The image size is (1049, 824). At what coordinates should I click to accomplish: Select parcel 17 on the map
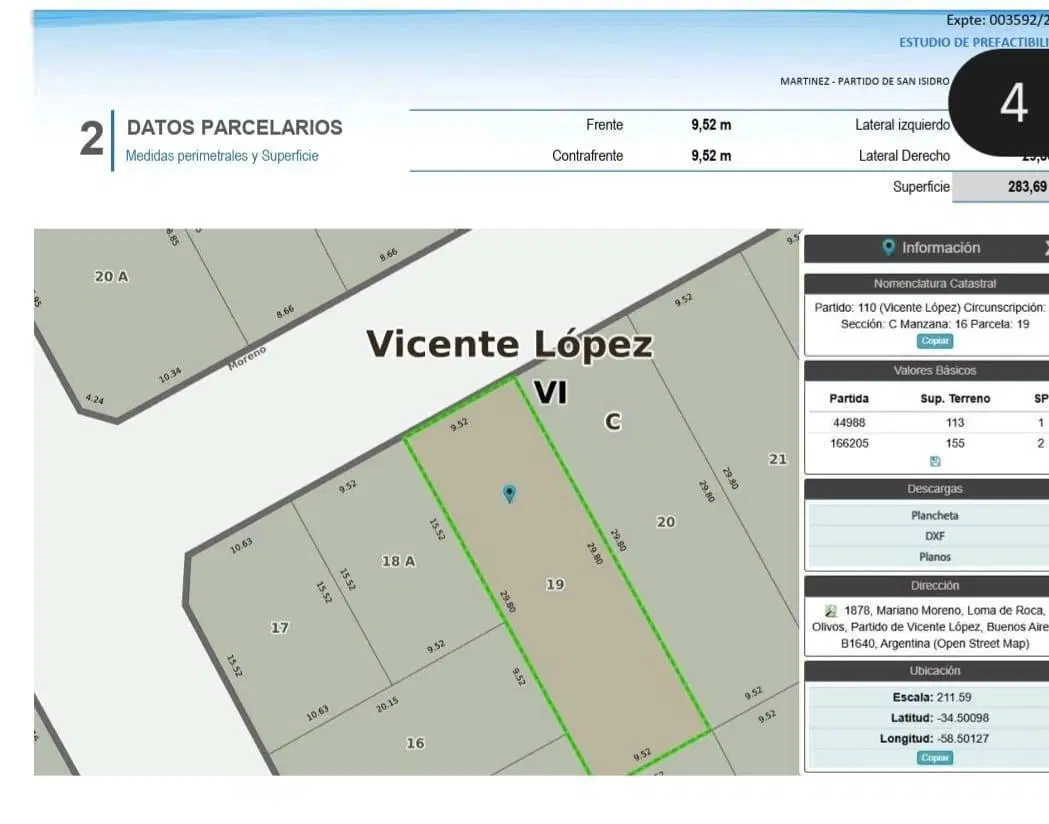point(280,627)
